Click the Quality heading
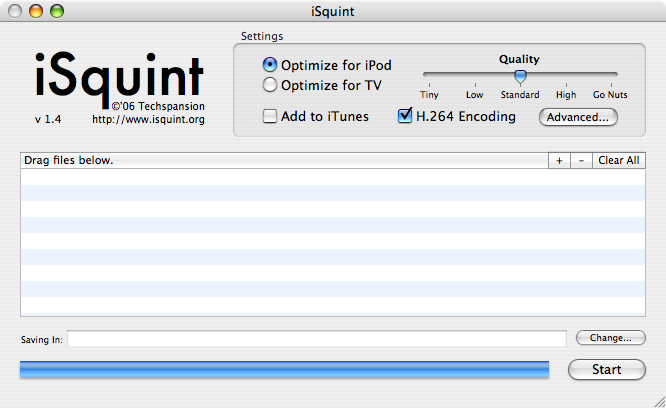Viewport: 666px width, 408px height. pyautogui.click(x=519, y=59)
